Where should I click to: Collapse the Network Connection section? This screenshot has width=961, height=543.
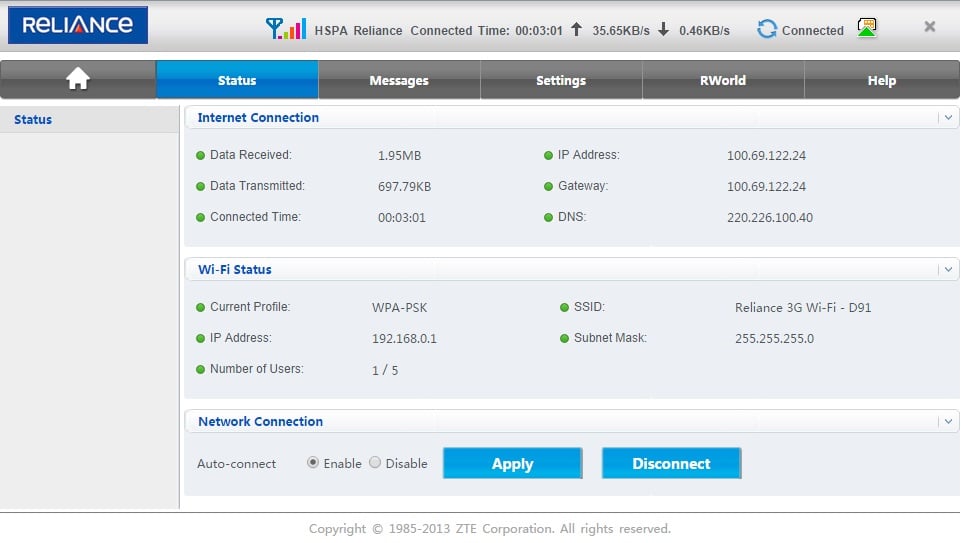click(948, 422)
